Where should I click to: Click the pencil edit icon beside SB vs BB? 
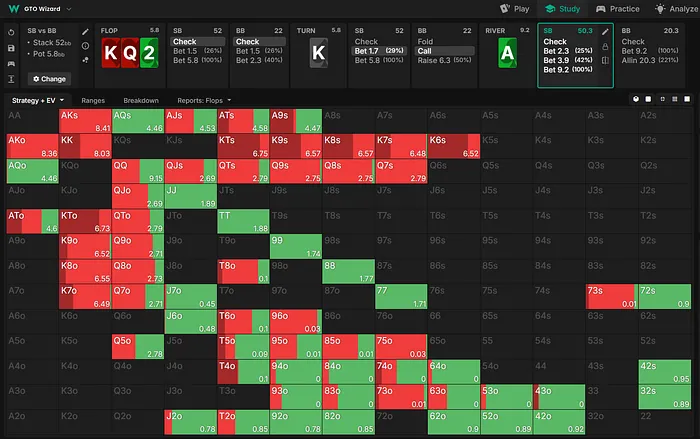pyautogui.click(x=86, y=32)
